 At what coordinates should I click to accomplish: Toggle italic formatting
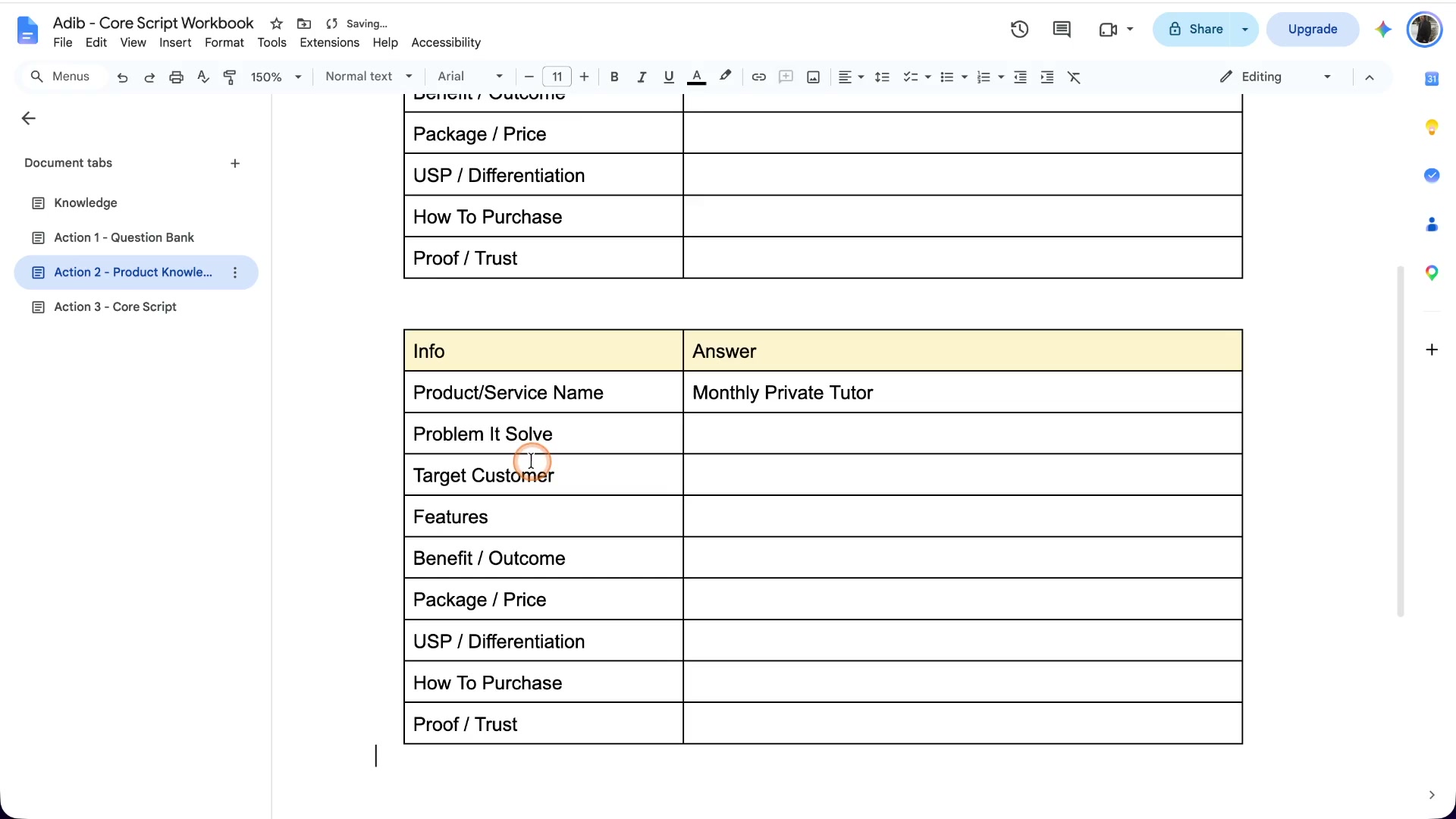pos(642,77)
